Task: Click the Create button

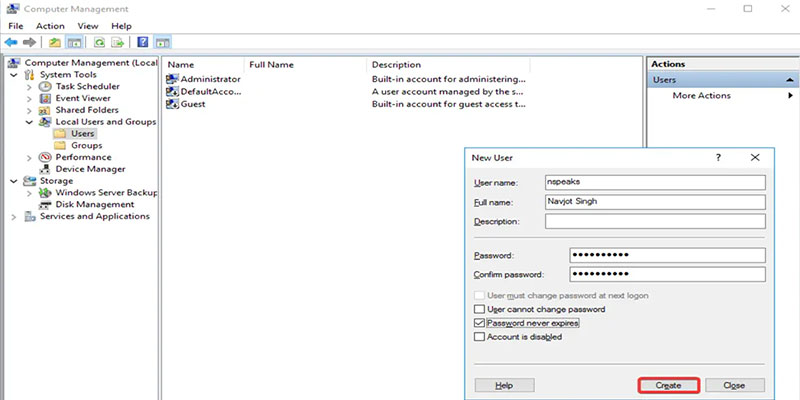Action: coord(668,385)
